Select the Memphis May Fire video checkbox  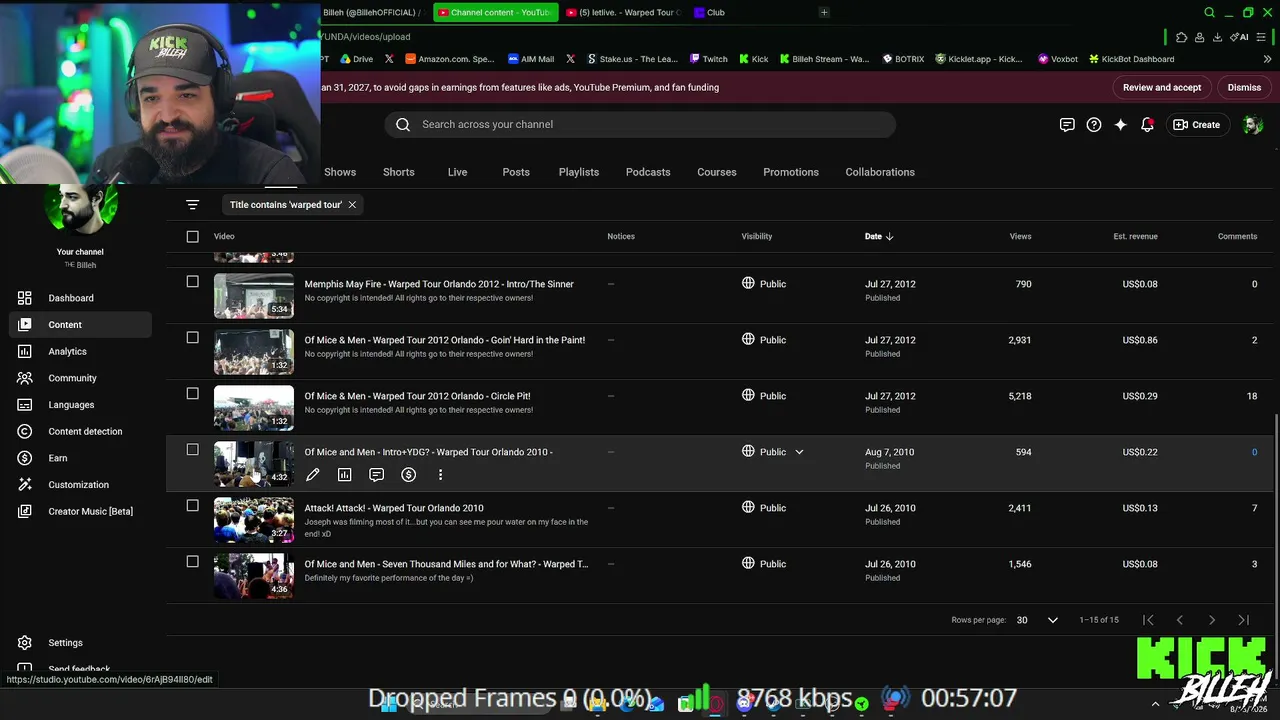[193, 282]
